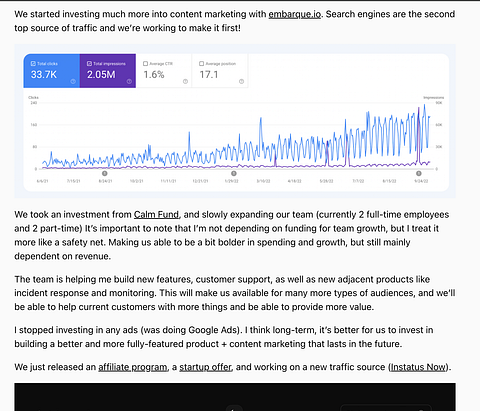Follow the affiliate program link
Viewport: 480px width, 411px height.
click(x=133, y=367)
